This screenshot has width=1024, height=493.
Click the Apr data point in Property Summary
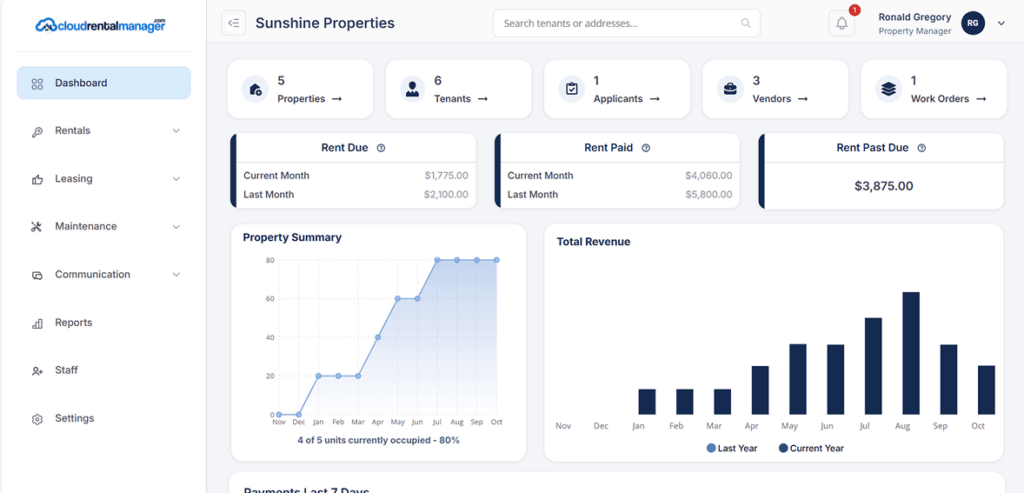point(378,338)
